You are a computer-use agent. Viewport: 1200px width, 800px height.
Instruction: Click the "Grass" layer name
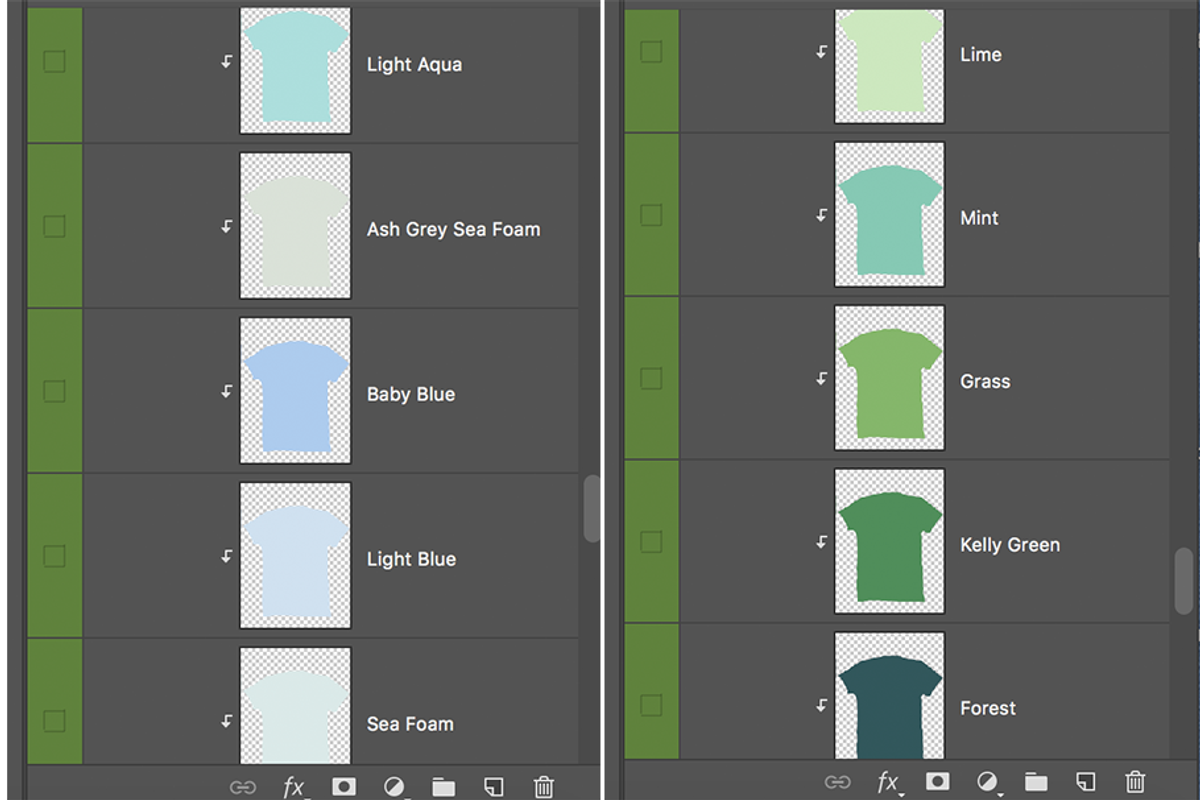(x=985, y=381)
